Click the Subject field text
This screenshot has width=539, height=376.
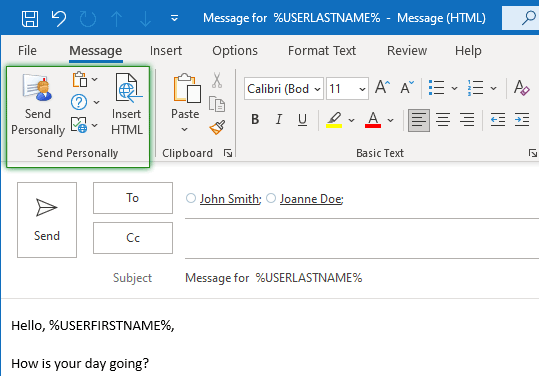[274, 278]
